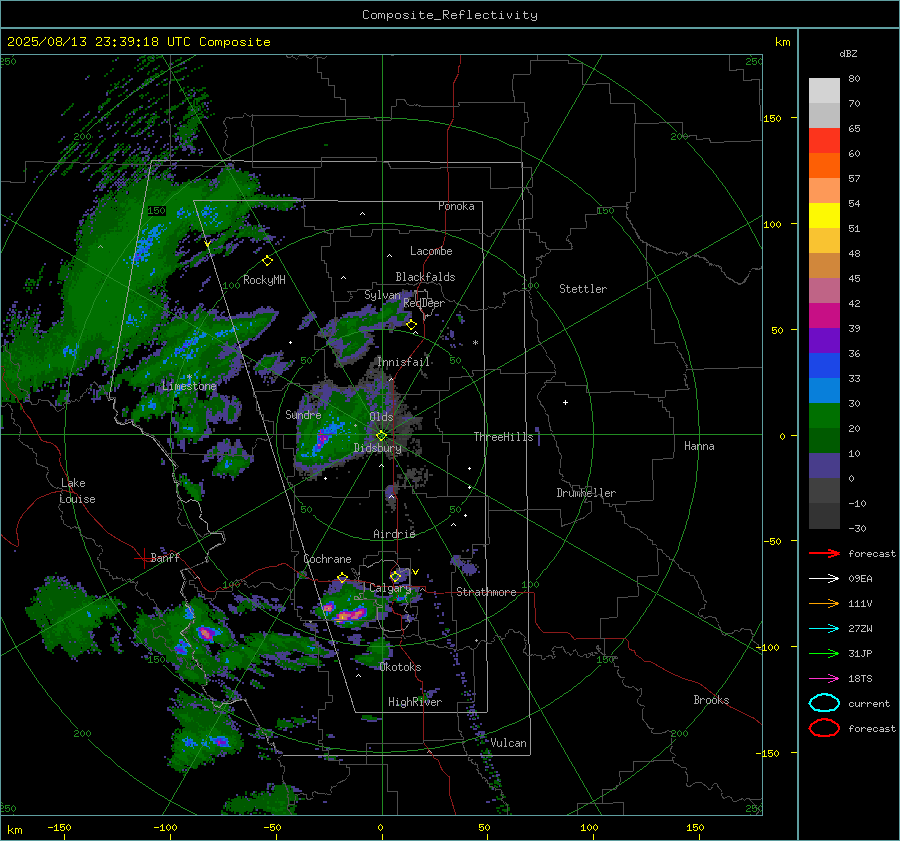Click the Airdrie label

(x=394, y=534)
